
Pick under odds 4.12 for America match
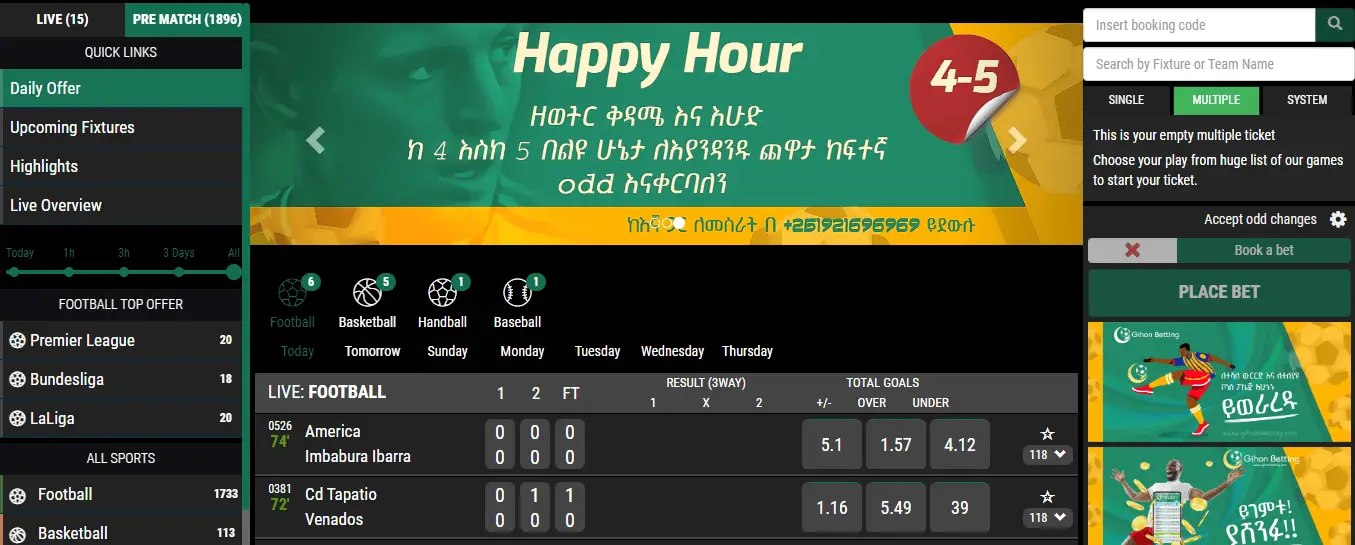960,445
